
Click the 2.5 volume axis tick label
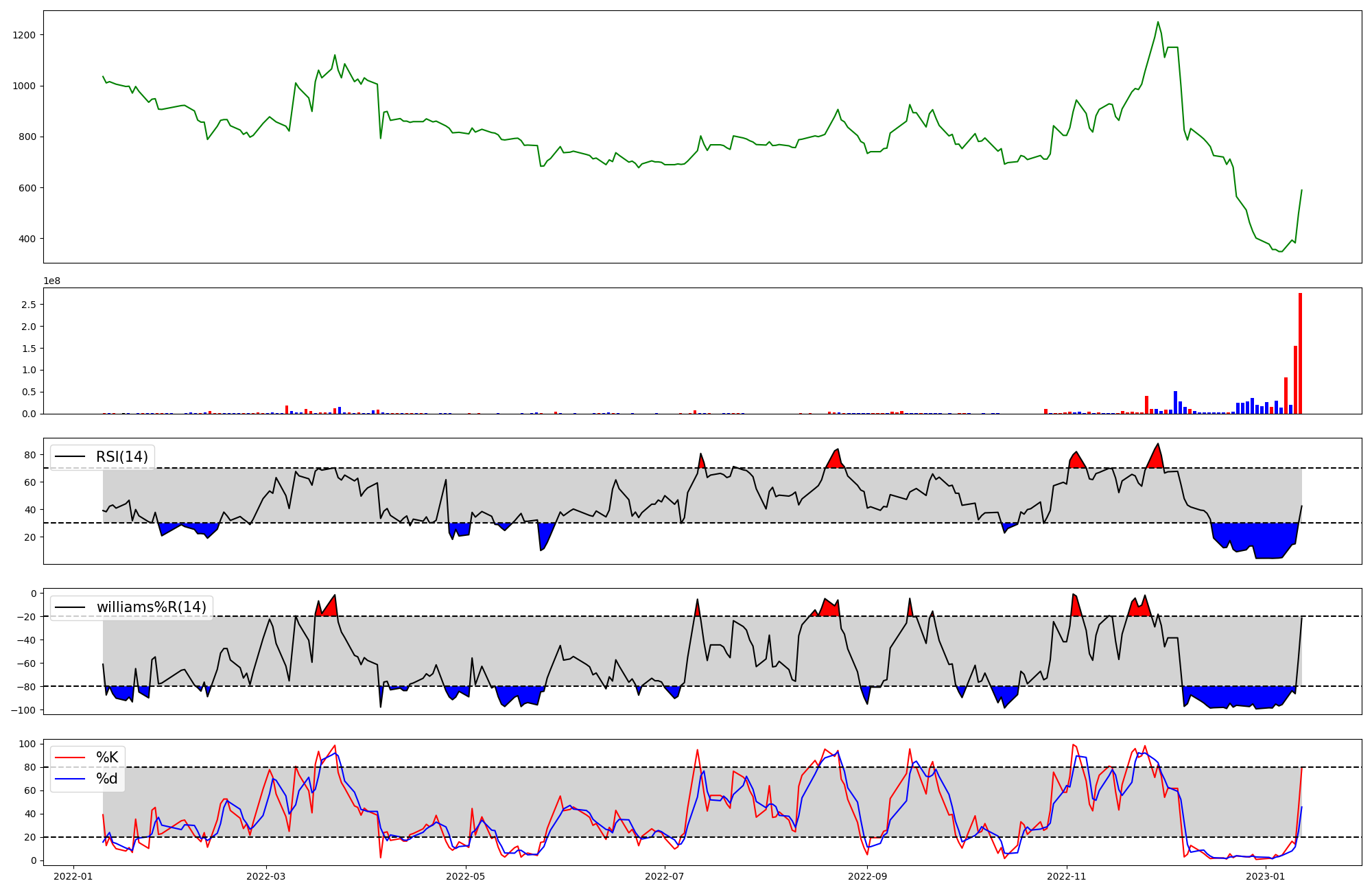[29, 305]
